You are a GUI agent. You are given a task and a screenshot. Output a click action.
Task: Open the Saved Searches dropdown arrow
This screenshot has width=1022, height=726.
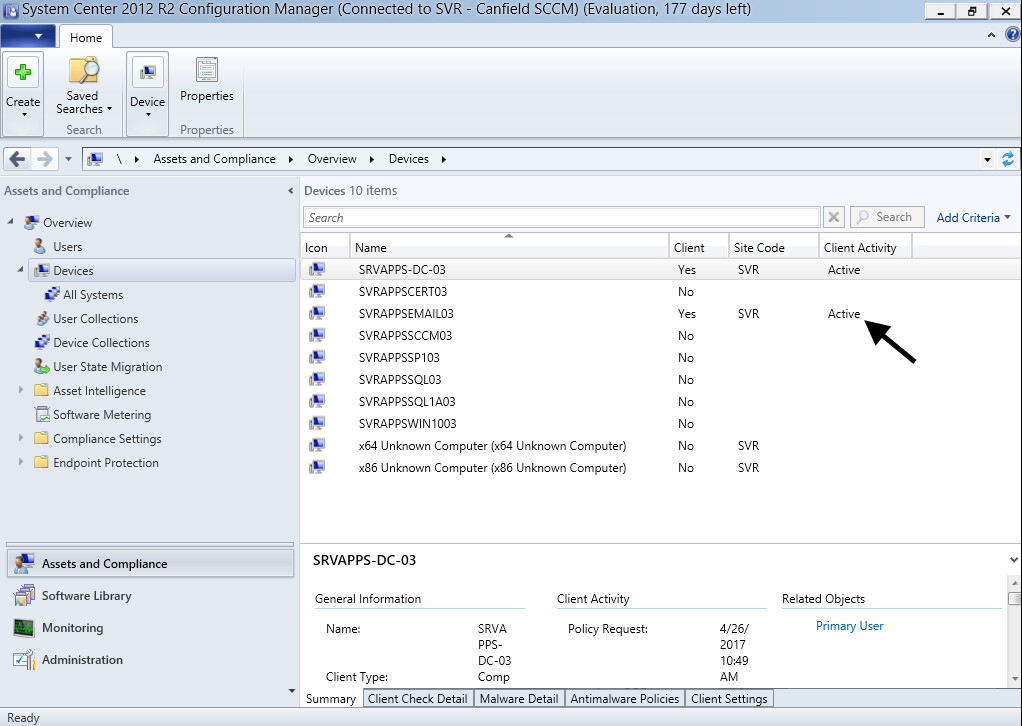point(110,109)
